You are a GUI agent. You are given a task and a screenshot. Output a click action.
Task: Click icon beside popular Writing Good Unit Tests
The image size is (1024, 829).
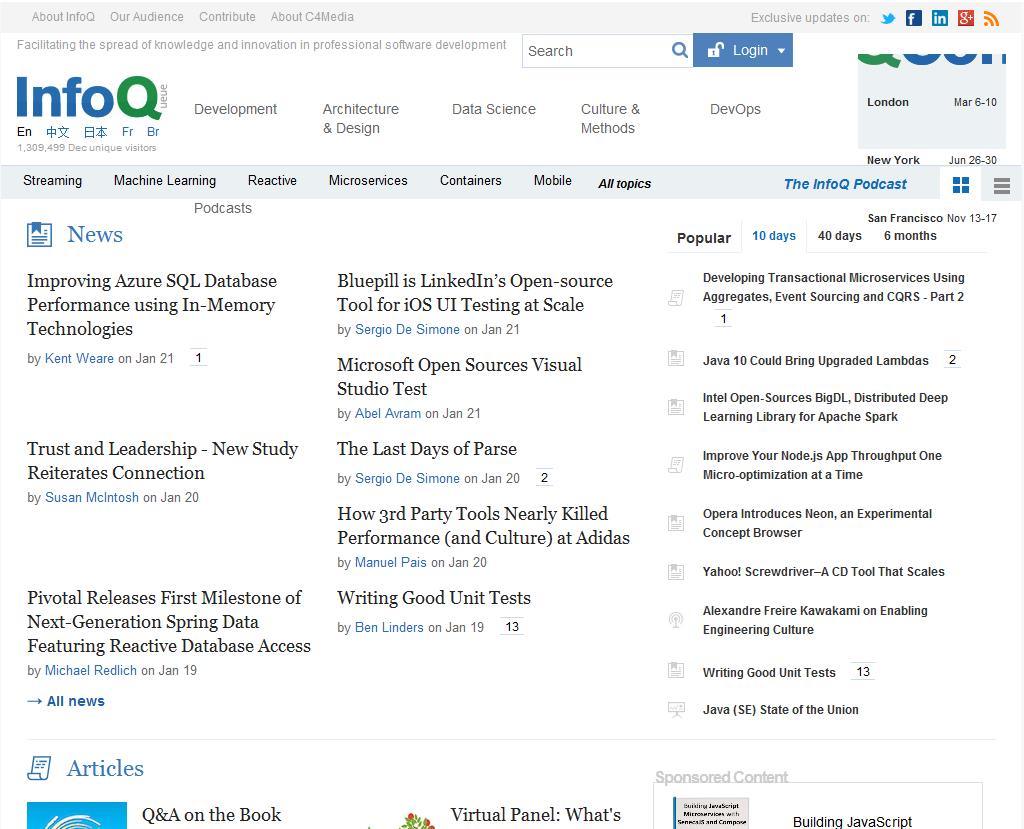(676, 670)
